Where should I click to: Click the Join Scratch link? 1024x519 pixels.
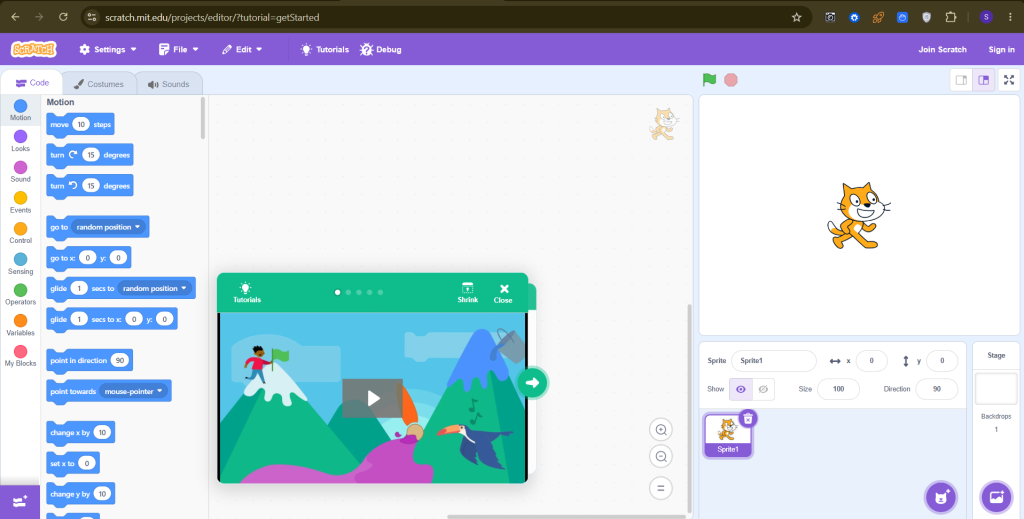(942, 50)
